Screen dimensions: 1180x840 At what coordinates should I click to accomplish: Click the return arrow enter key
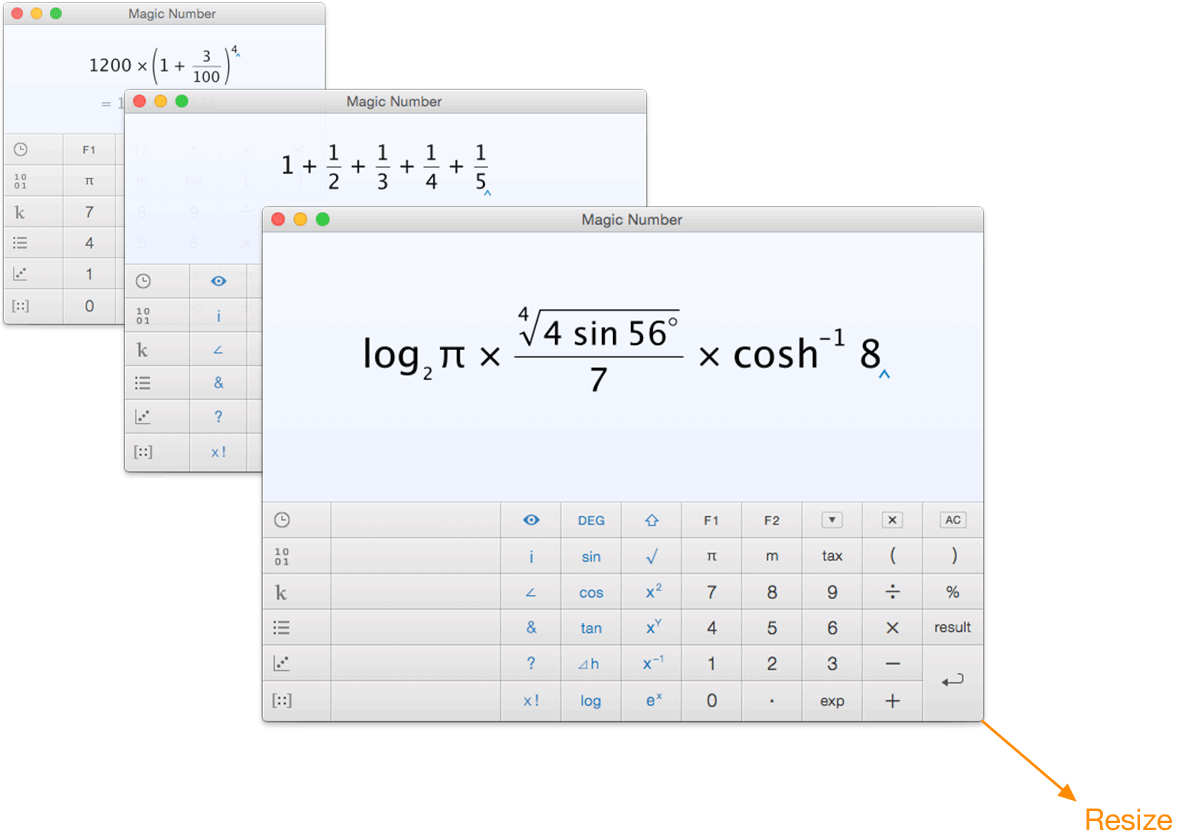[953, 681]
